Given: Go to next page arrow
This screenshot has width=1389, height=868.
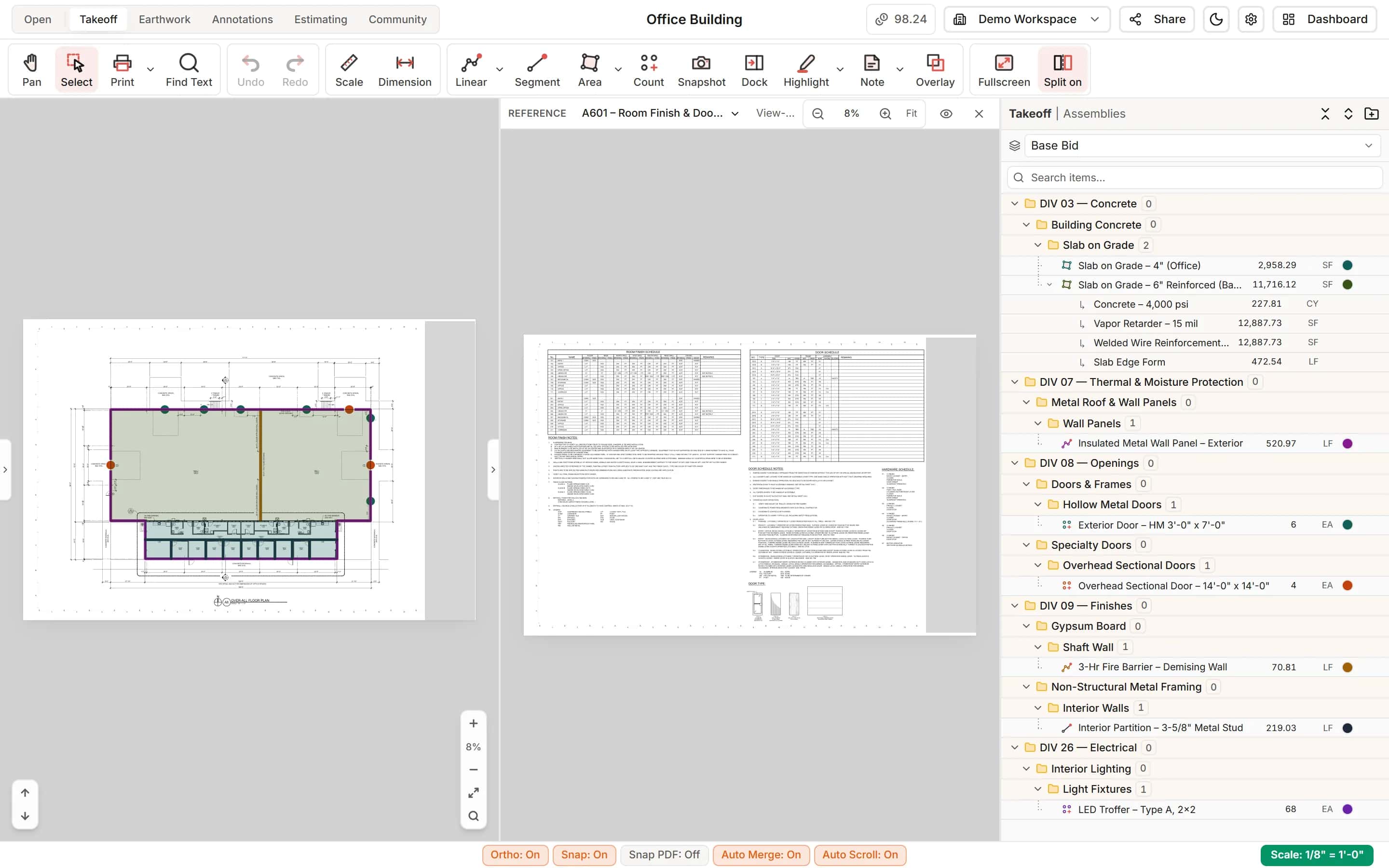Looking at the screenshot, I should [x=25, y=816].
